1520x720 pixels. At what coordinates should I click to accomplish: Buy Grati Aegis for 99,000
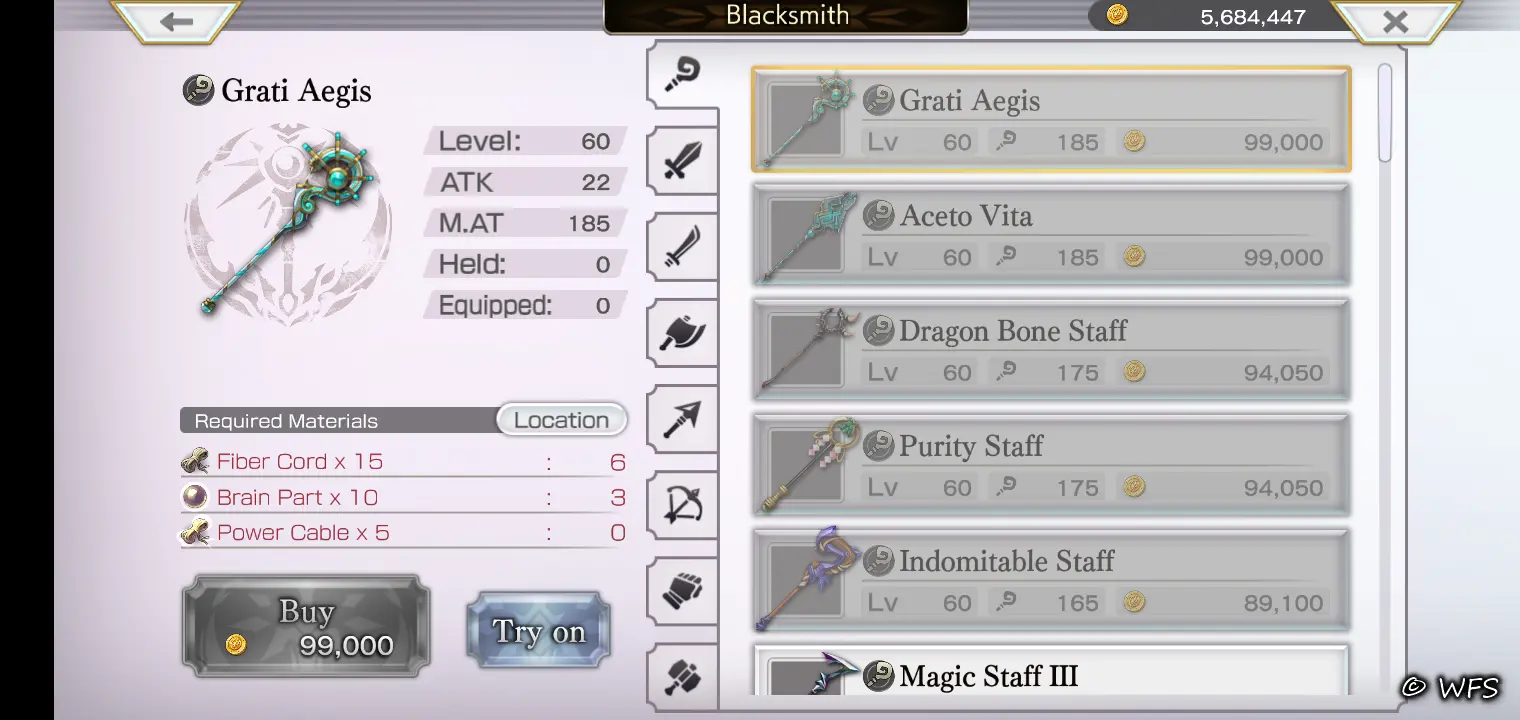click(306, 627)
